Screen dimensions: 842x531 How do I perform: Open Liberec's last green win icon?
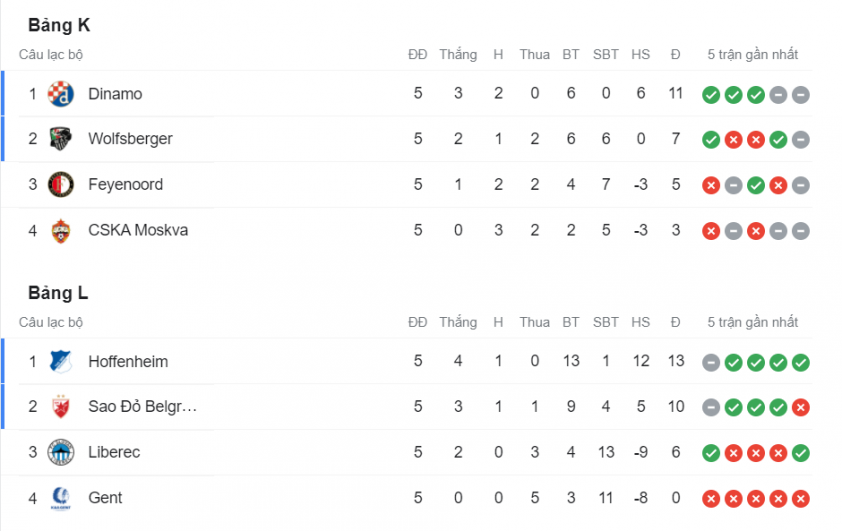800,453
